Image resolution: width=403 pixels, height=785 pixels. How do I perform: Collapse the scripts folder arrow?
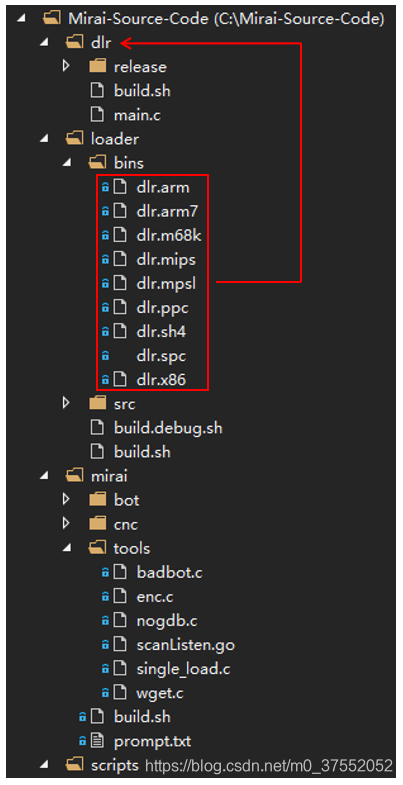pos(45,765)
